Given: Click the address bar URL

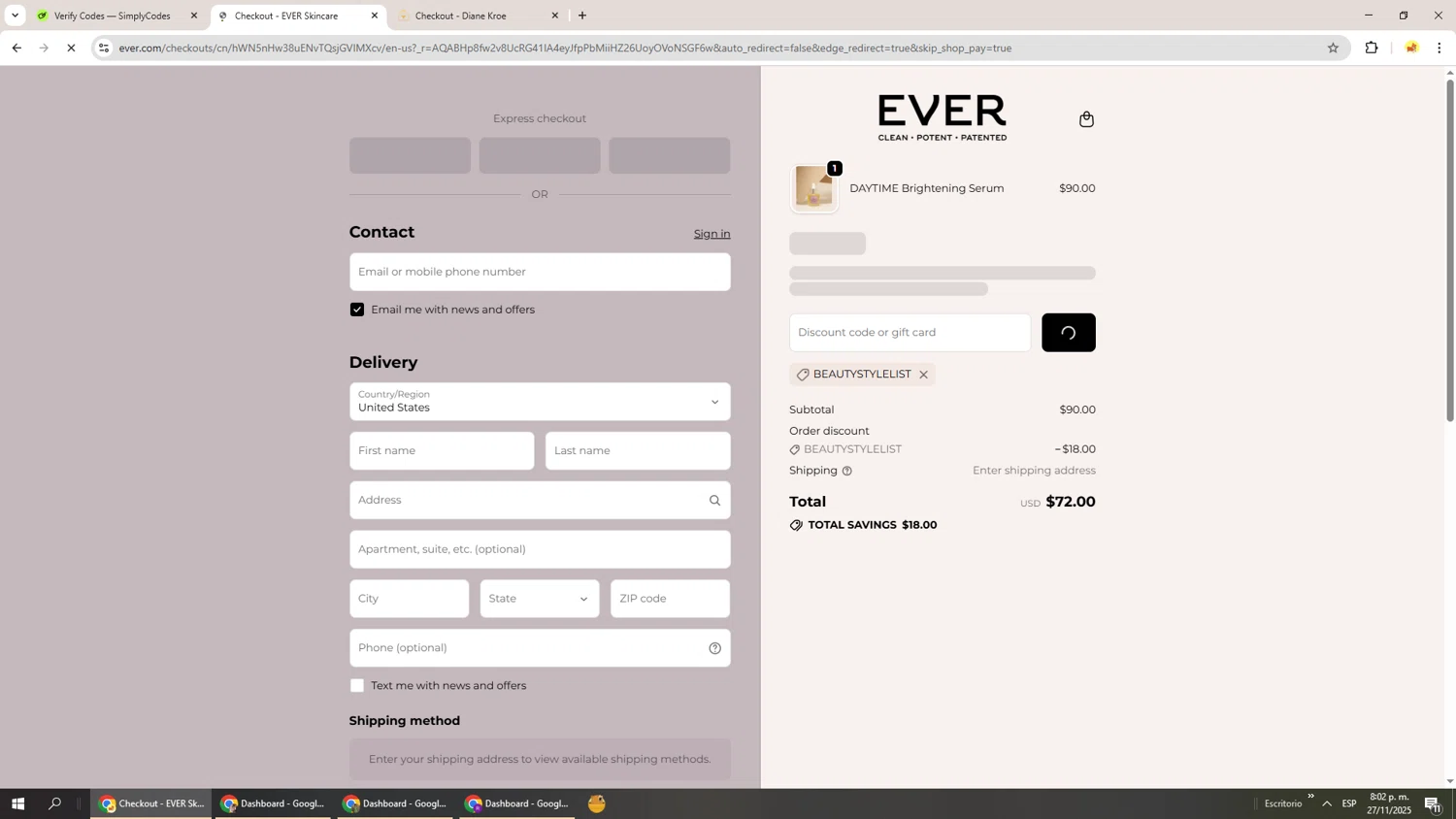Looking at the screenshot, I should pyautogui.click(x=565, y=48).
